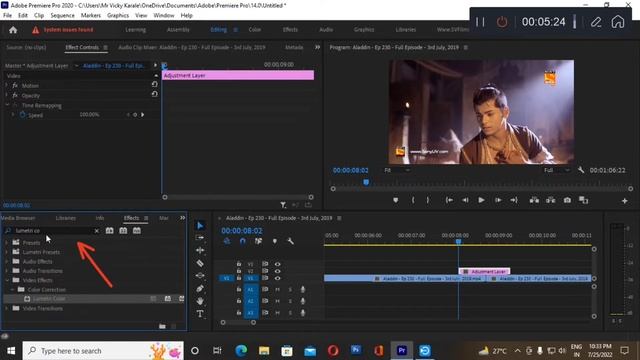The image size is (640, 360).
Task: Mute audio track A1
Action: tap(278, 289)
